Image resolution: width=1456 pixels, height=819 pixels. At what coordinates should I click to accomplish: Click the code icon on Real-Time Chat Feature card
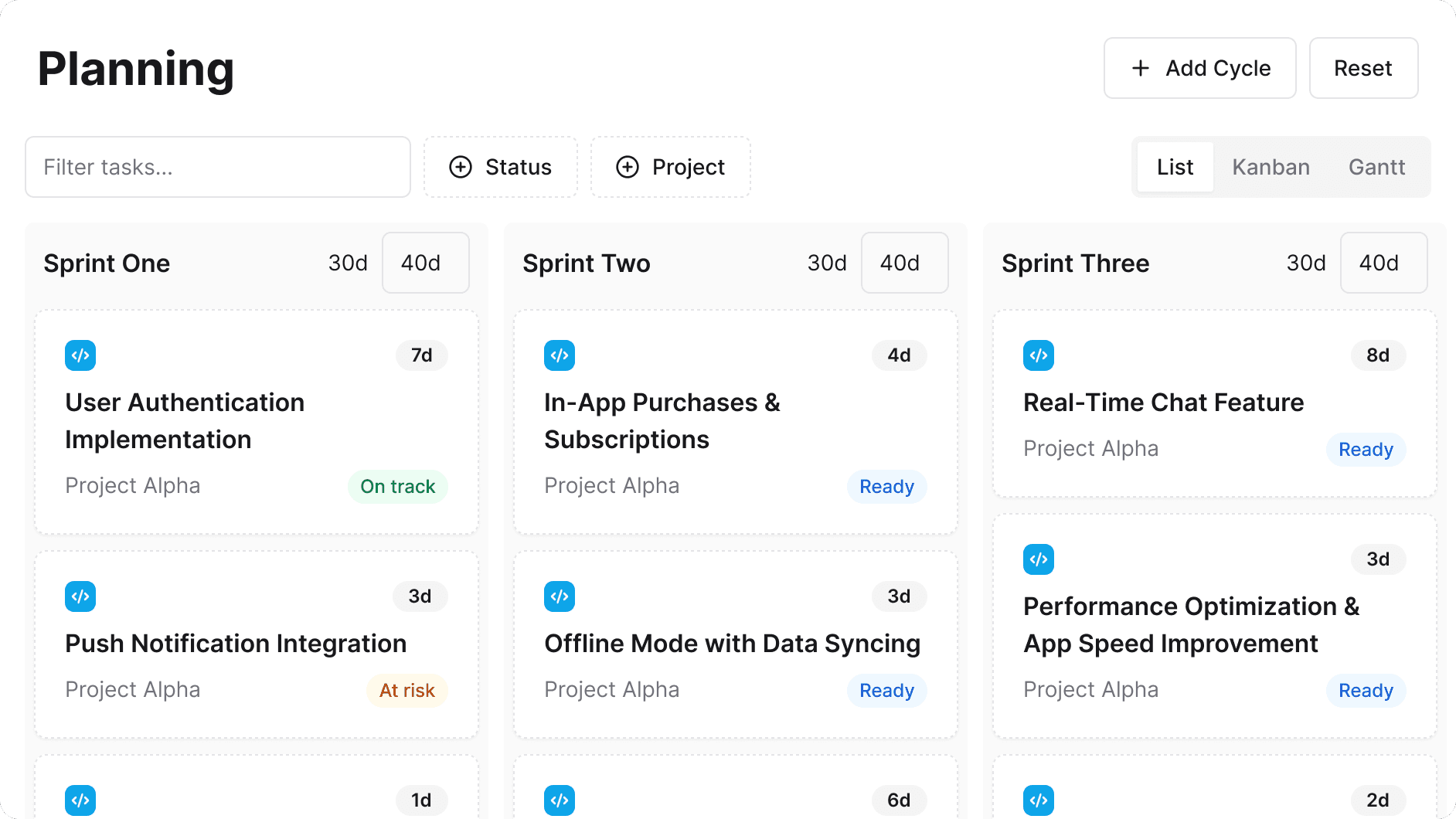coord(1039,355)
